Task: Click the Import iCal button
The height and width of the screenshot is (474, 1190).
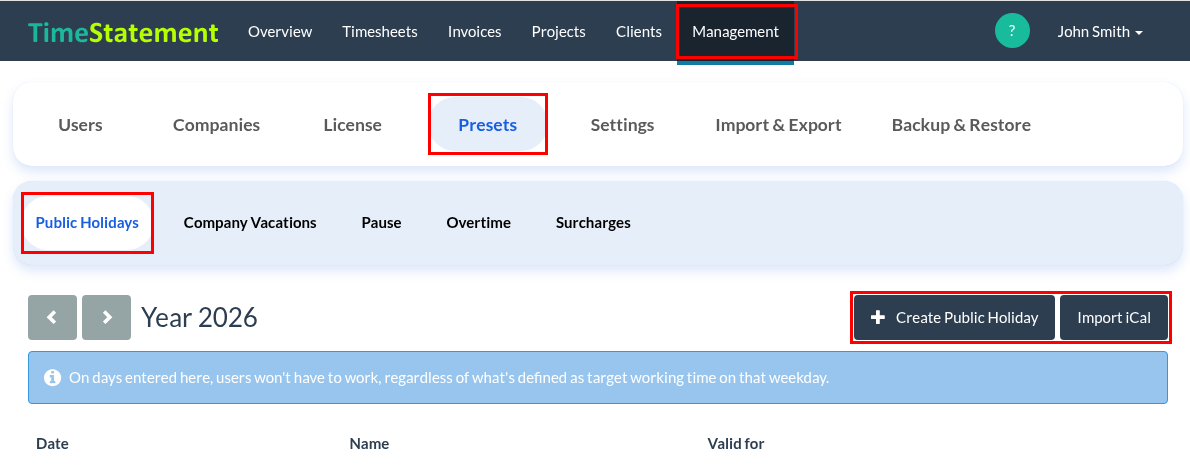Action: pos(1113,318)
